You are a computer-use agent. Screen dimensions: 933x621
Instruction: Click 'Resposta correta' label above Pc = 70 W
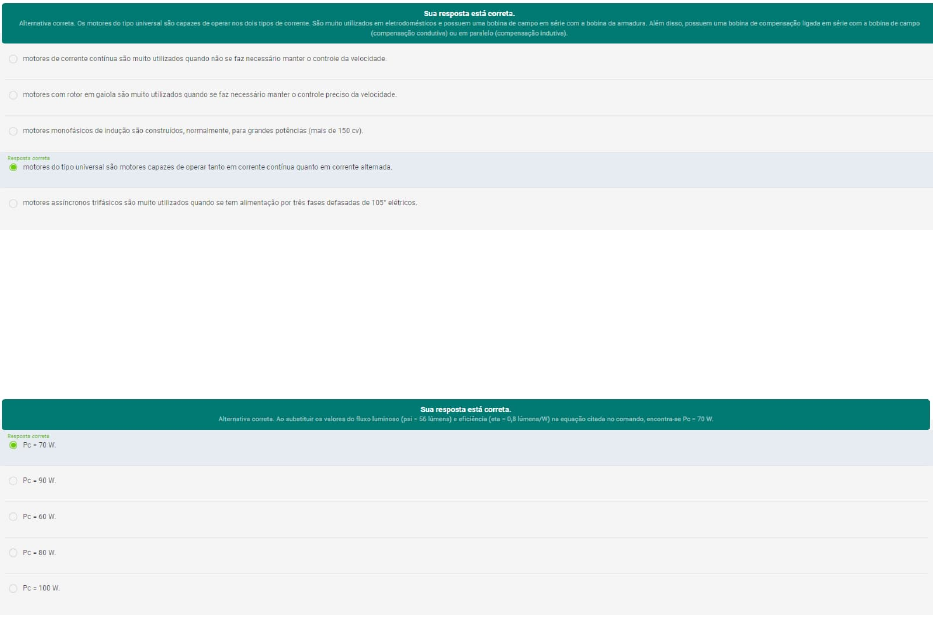[28, 436]
